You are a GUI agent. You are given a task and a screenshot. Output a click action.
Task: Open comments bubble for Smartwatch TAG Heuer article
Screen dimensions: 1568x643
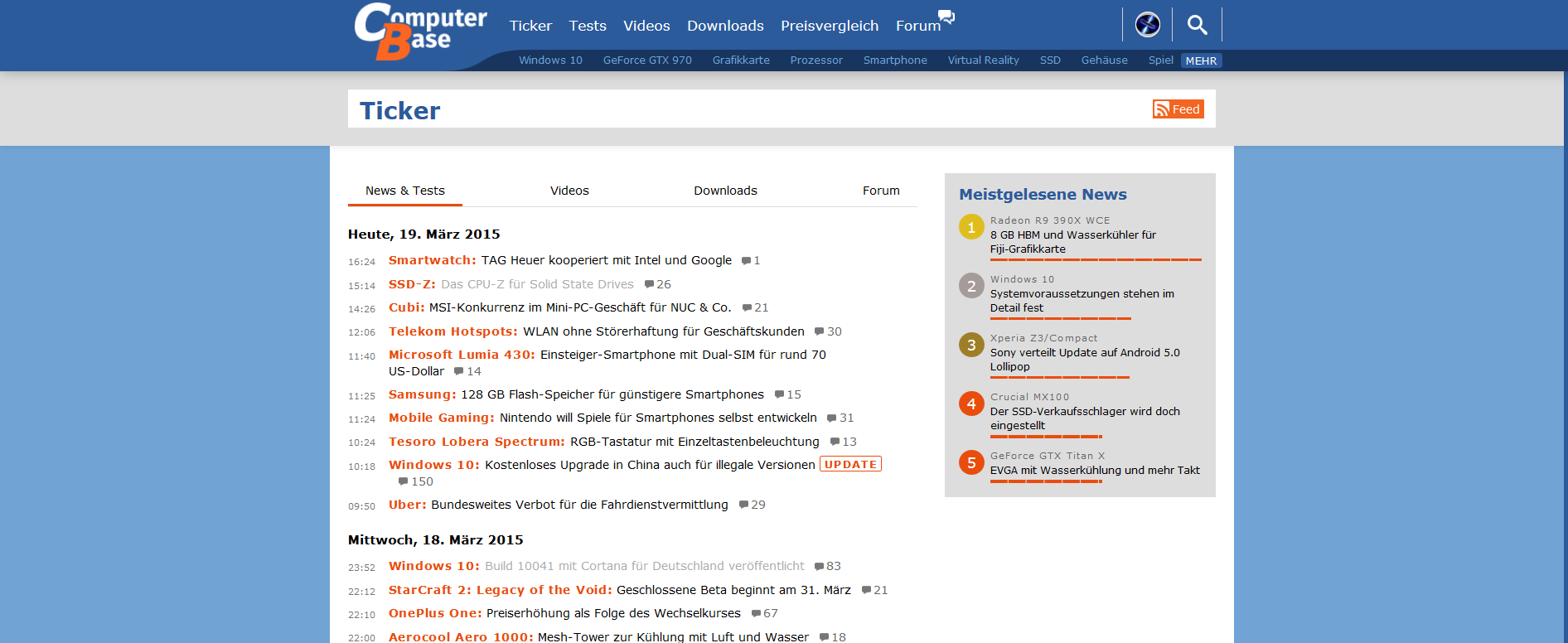751,260
